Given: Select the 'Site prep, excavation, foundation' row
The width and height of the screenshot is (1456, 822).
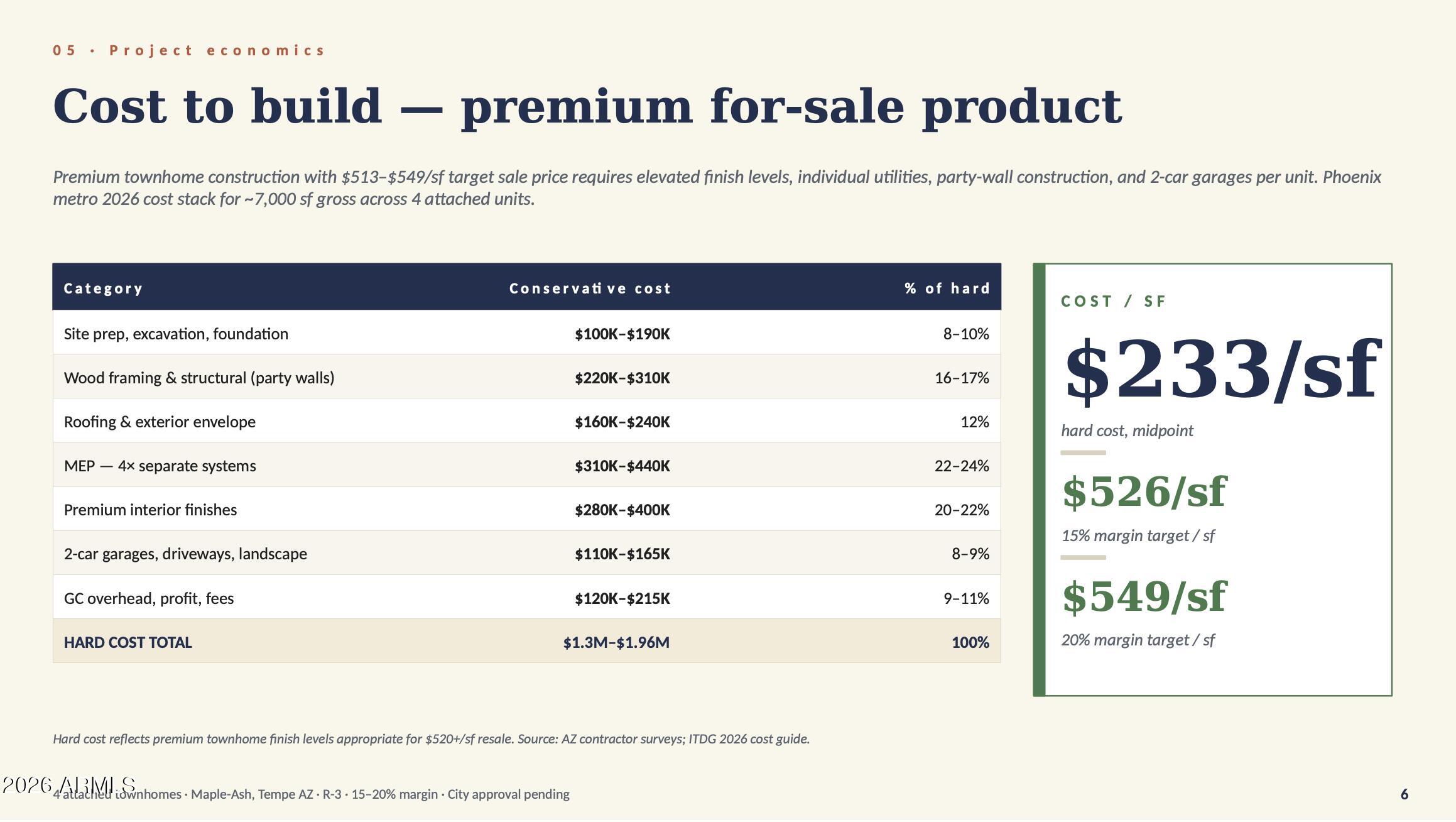Looking at the screenshot, I should (x=526, y=332).
